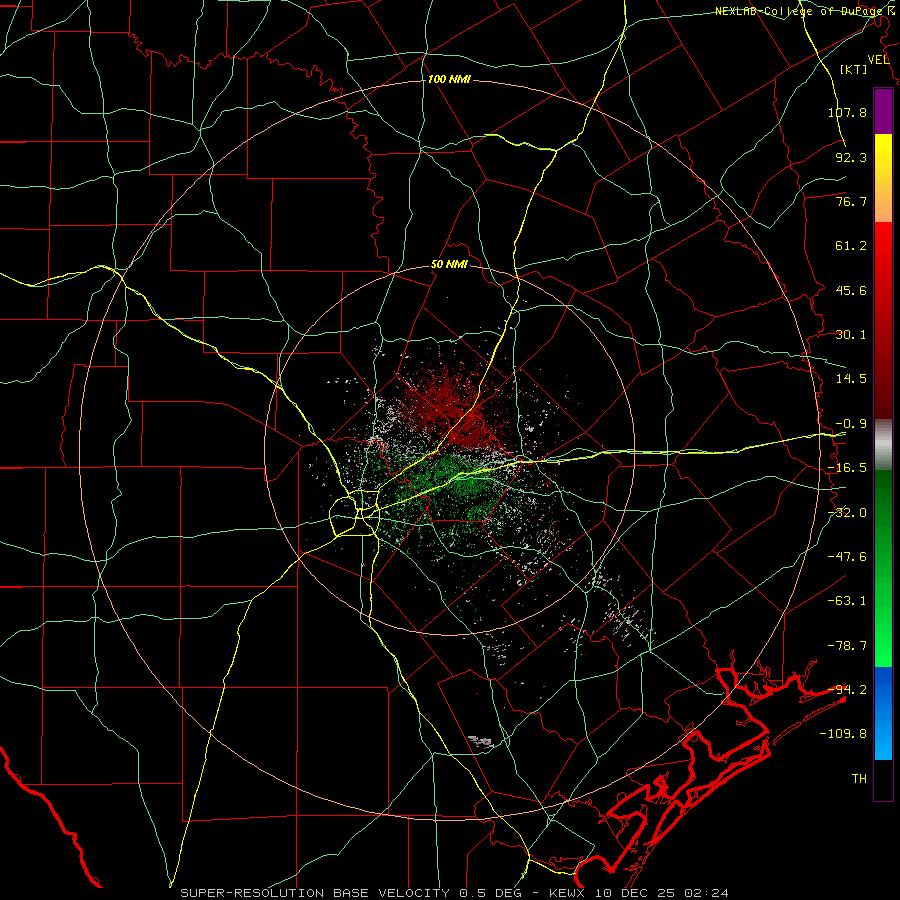Click the "TH" label beside the scale
900x900 pixels.
(859, 778)
